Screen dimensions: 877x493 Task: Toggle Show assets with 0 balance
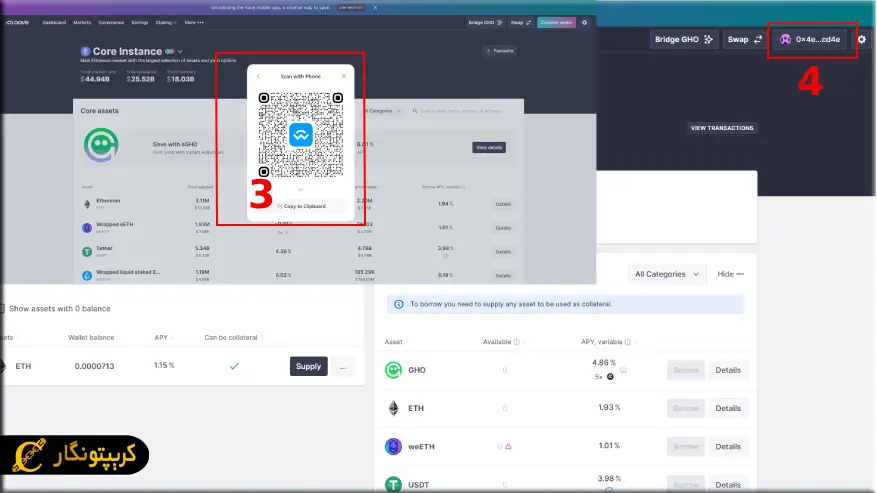click(2, 308)
